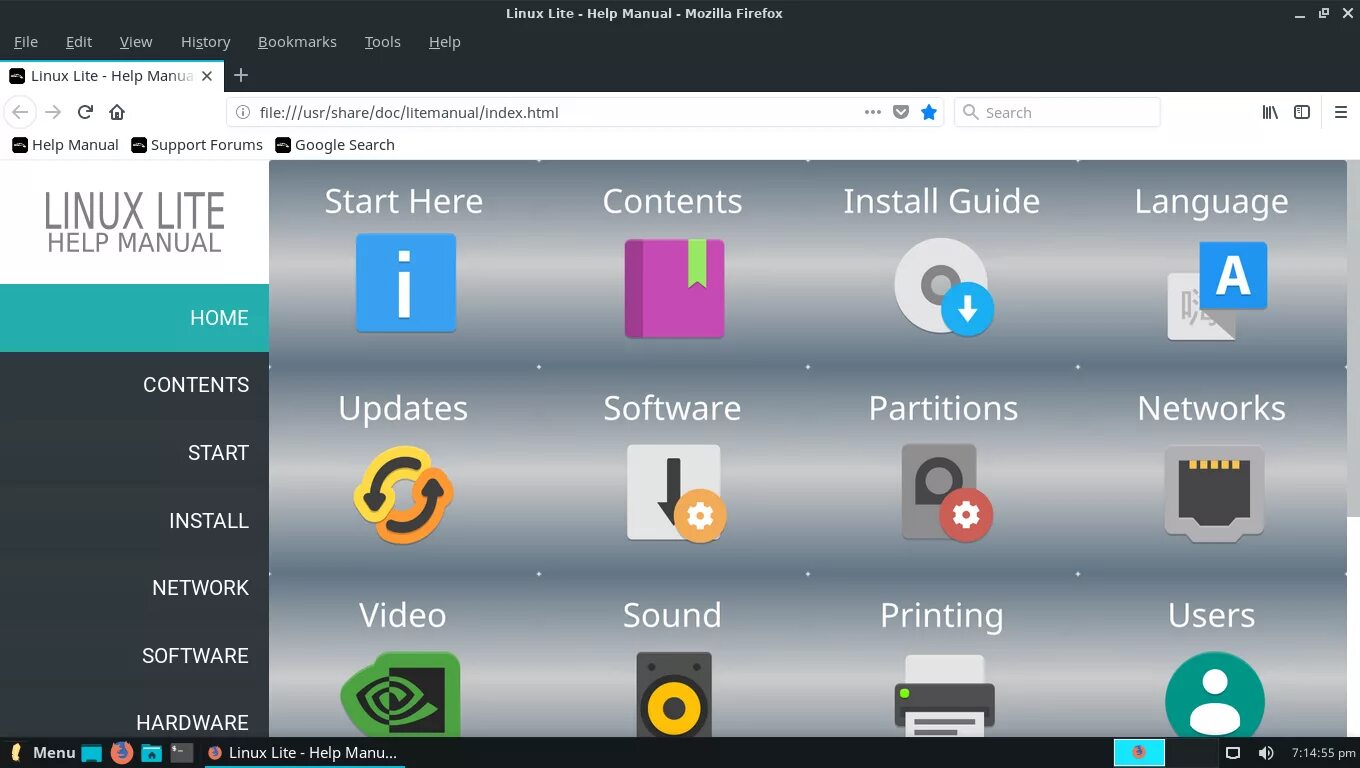Click the Printing heading text
Screen dimensions: 1360x768
(942, 615)
